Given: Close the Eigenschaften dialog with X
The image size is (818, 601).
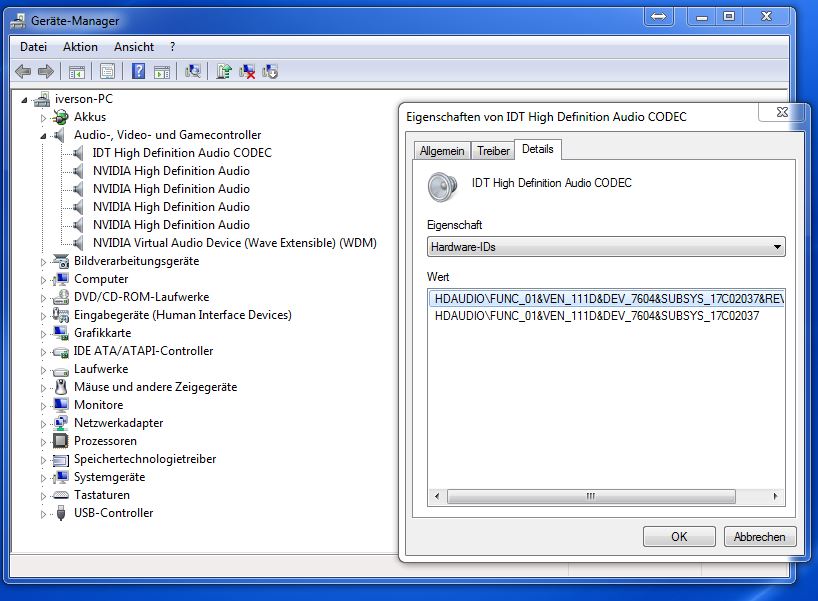Looking at the screenshot, I should [781, 112].
